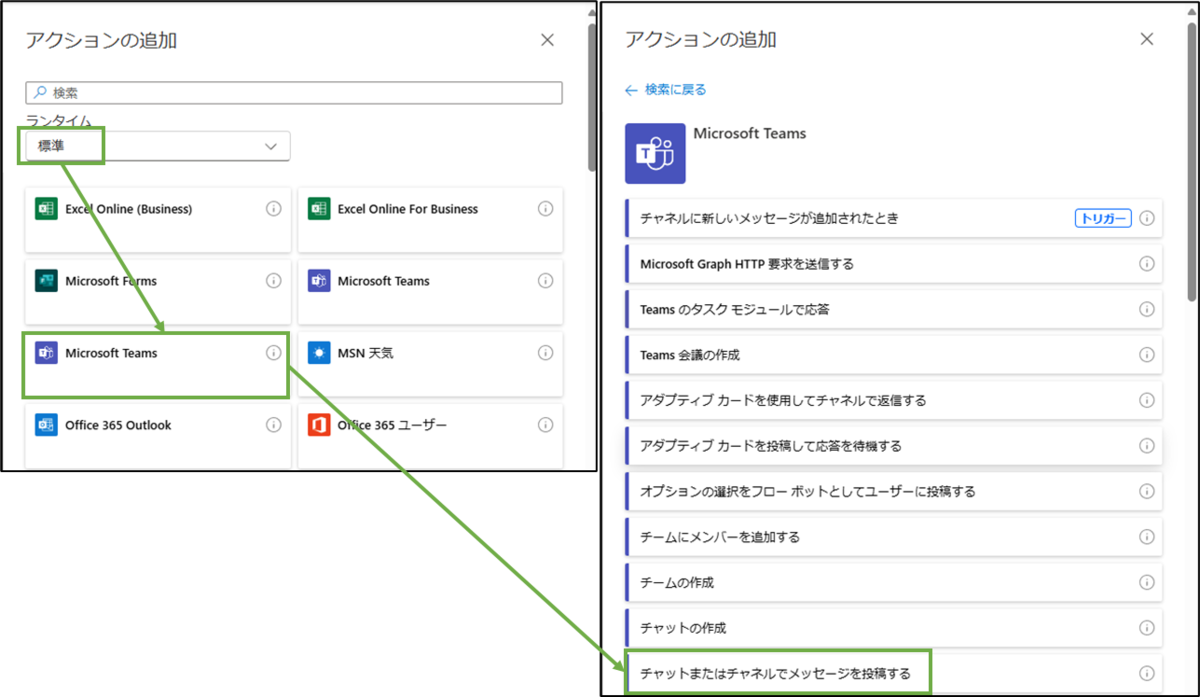
Task: Select Teams のタスク モジュールで応答 action
Action: 894,309
